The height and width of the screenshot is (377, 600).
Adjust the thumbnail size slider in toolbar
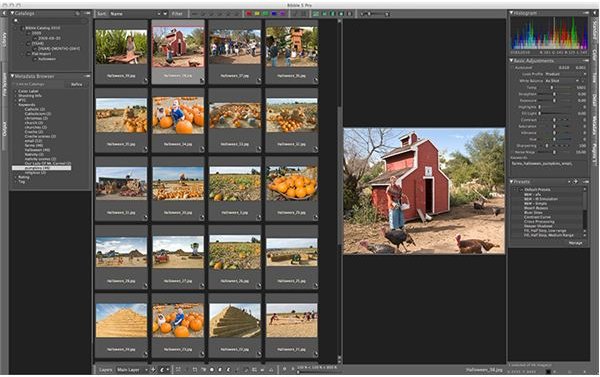(x=375, y=14)
